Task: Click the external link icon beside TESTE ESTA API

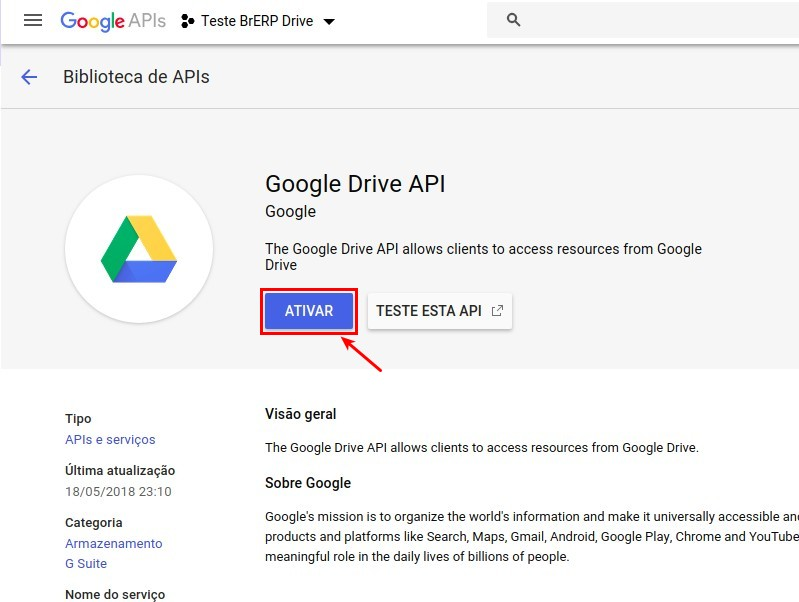Action: point(498,311)
